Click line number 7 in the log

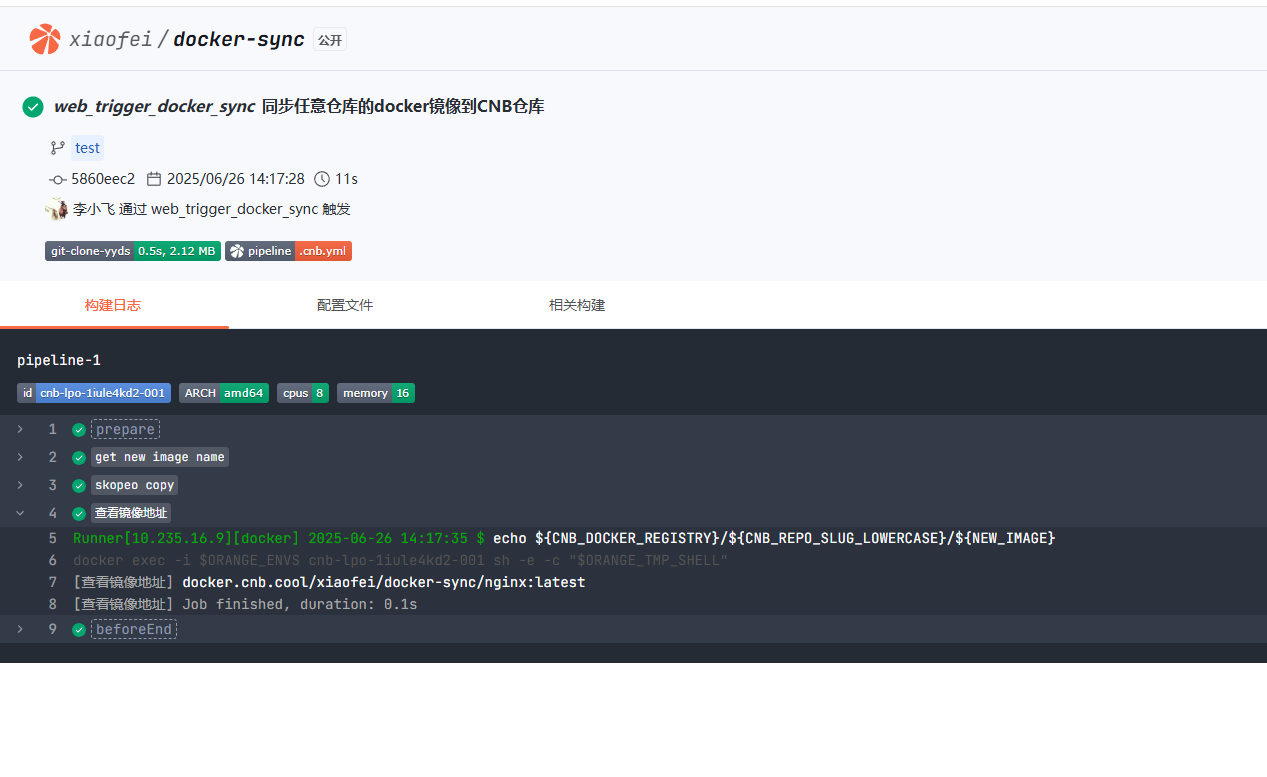(x=53, y=582)
